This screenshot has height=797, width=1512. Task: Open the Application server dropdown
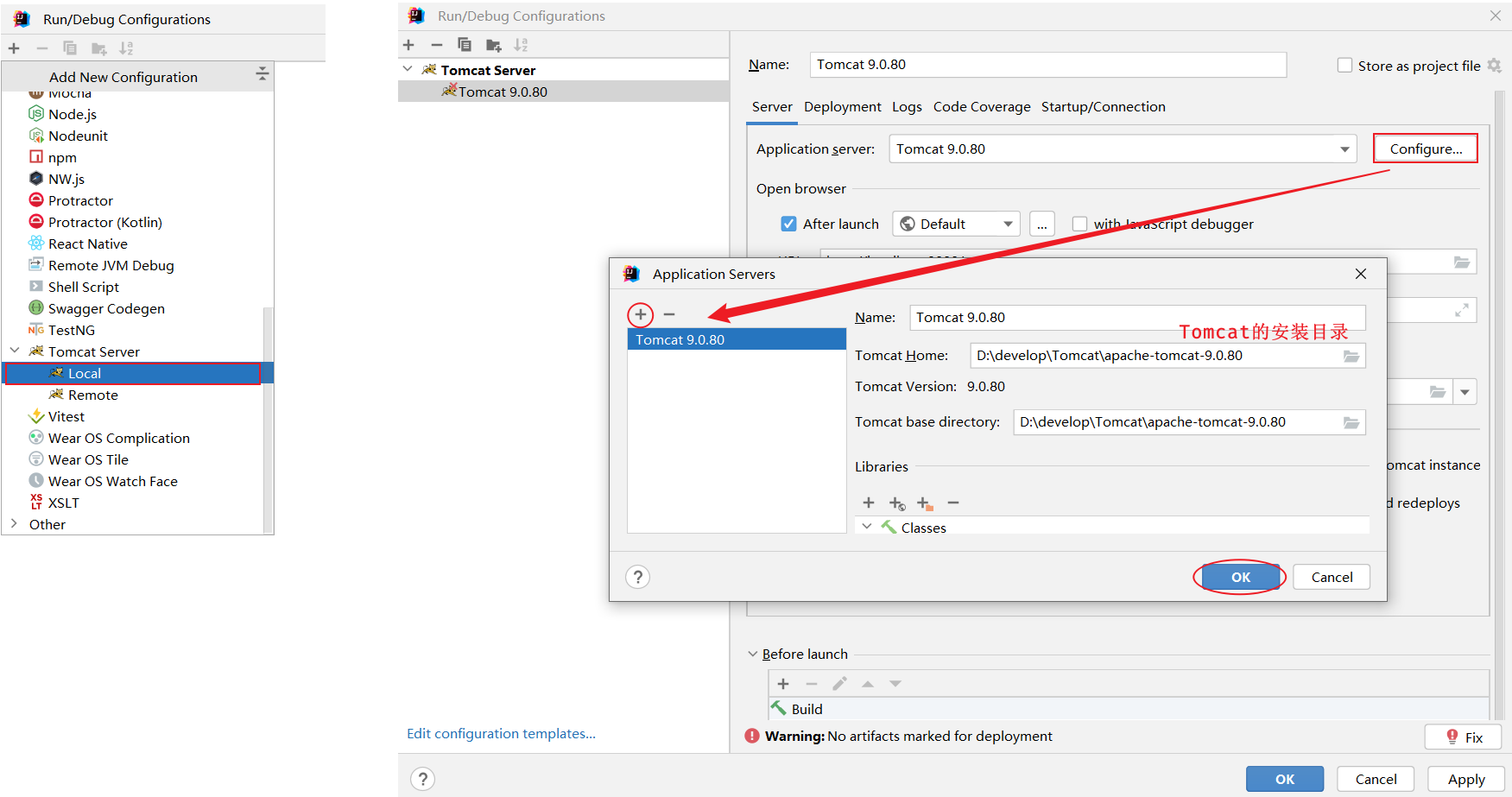(x=1344, y=149)
